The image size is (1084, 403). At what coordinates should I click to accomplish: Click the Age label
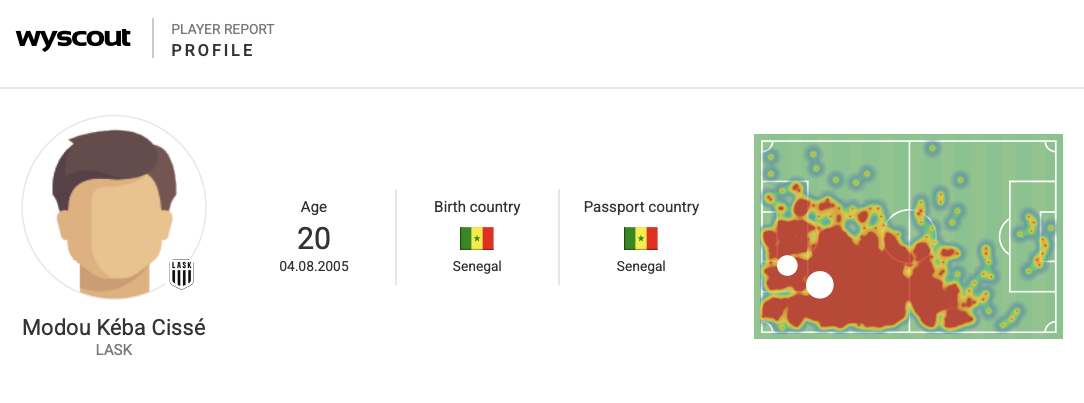tap(314, 207)
